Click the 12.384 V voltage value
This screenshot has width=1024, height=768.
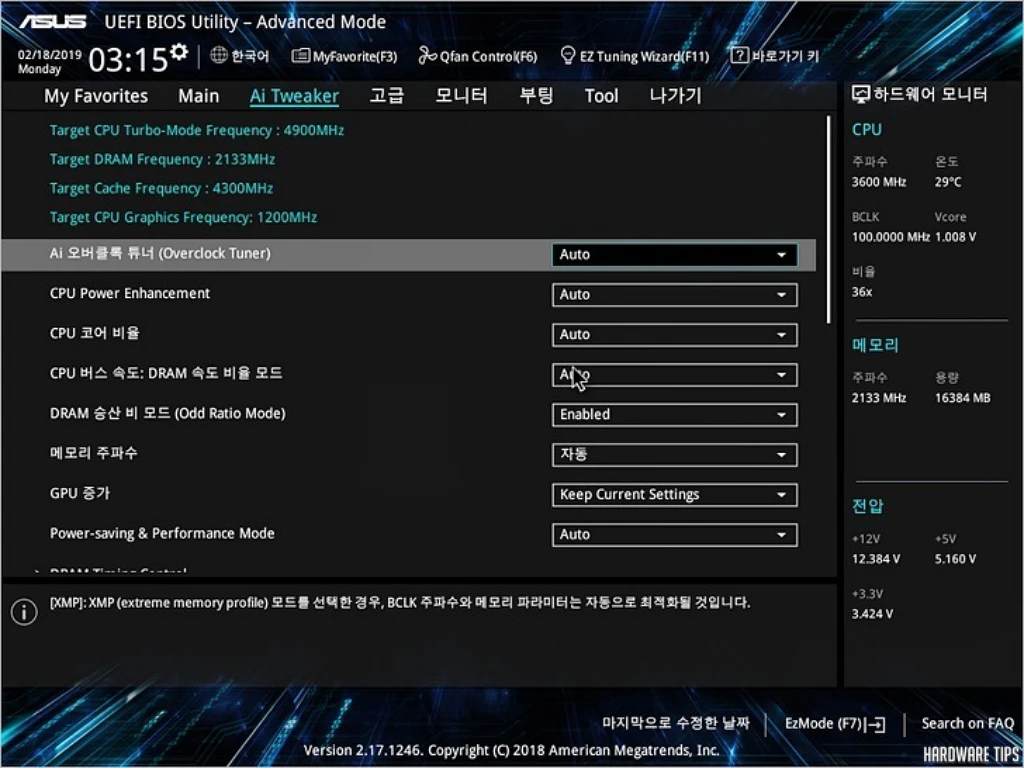876,559
